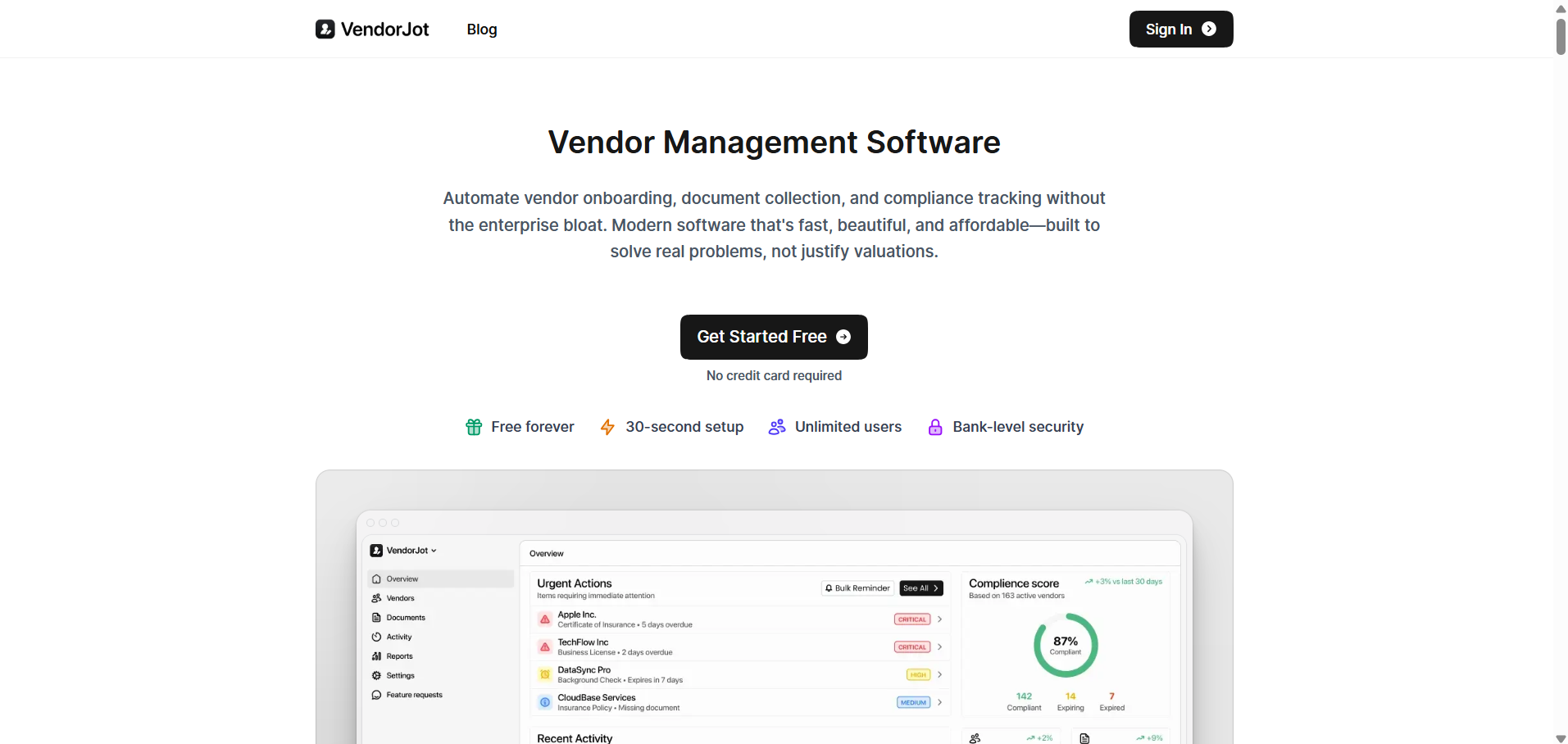The height and width of the screenshot is (744, 1568).
Task: Click the VendorJot logo icon in header
Action: 325,29
